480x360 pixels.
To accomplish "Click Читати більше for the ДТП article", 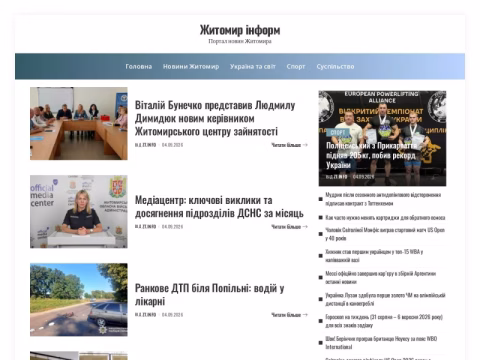I will [x=289, y=315].
